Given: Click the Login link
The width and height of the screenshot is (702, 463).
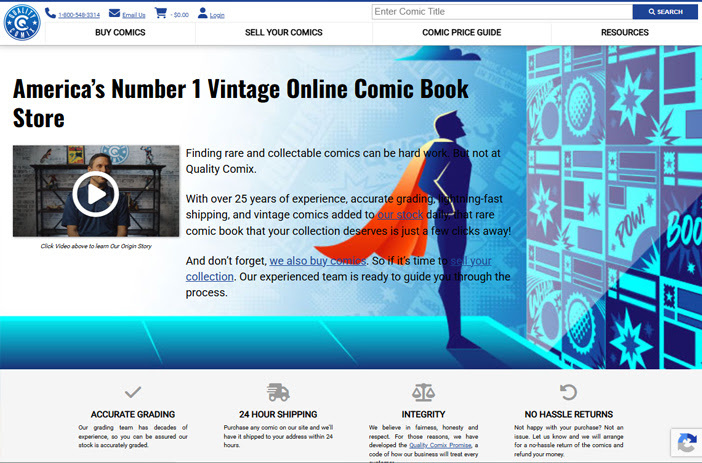Looking at the screenshot, I should (x=217, y=15).
